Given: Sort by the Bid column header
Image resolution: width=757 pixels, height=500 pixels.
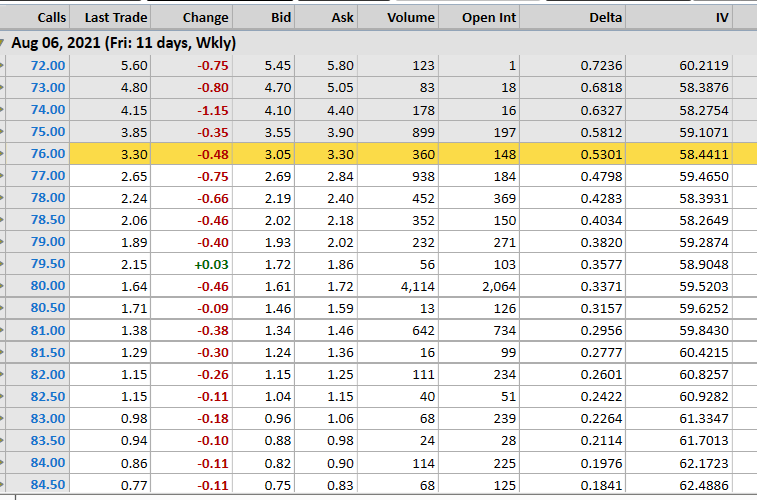Looking at the screenshot, I should pos(281,18).
